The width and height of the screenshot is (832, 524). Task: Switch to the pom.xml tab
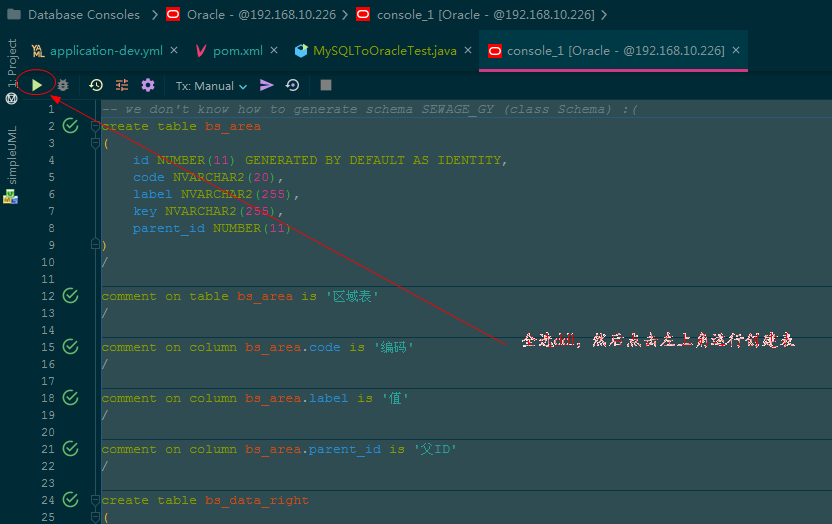pos(238,51)
